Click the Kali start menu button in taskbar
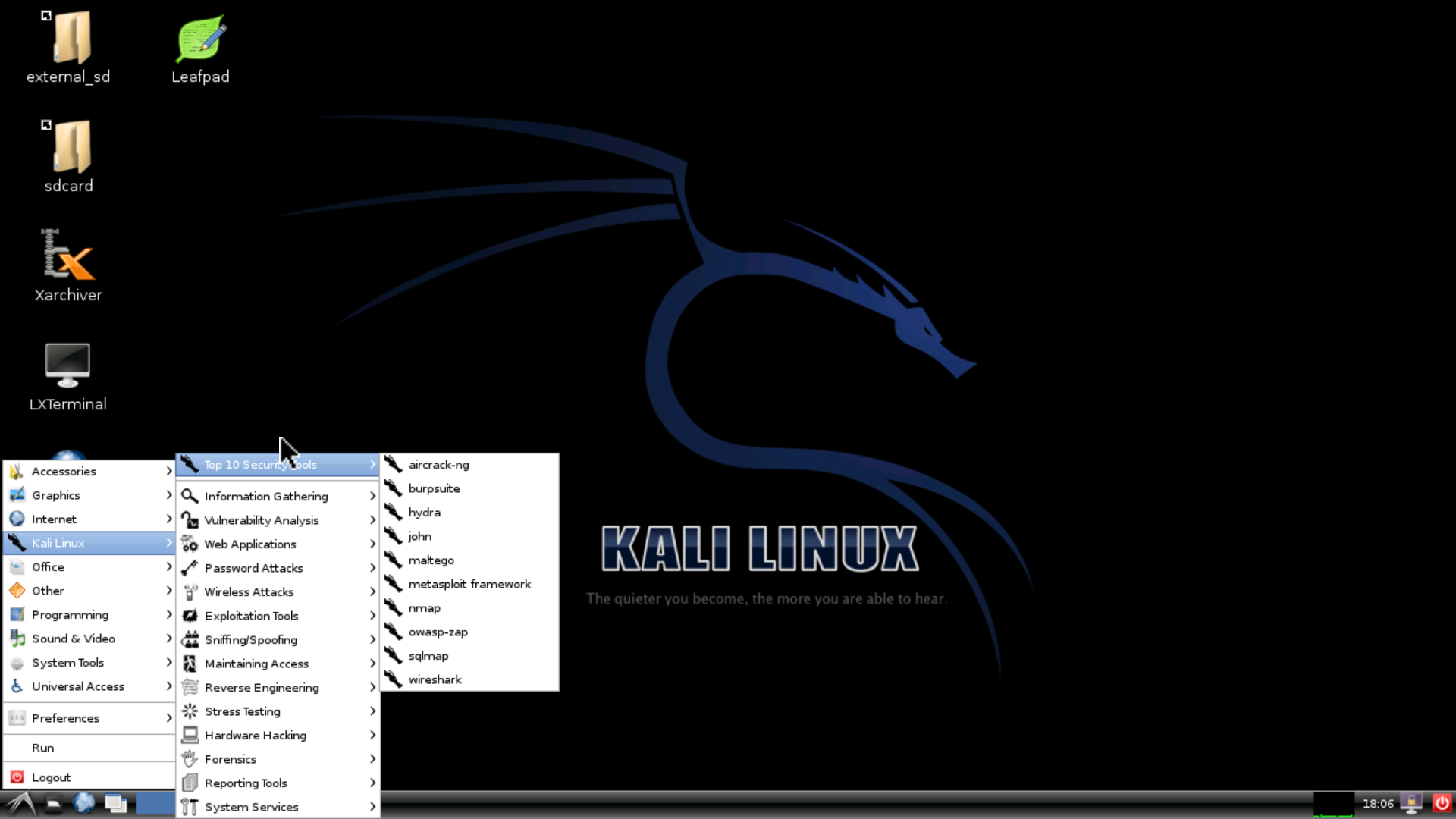The height and width of the screenshot is (819, 1456). 19,804
